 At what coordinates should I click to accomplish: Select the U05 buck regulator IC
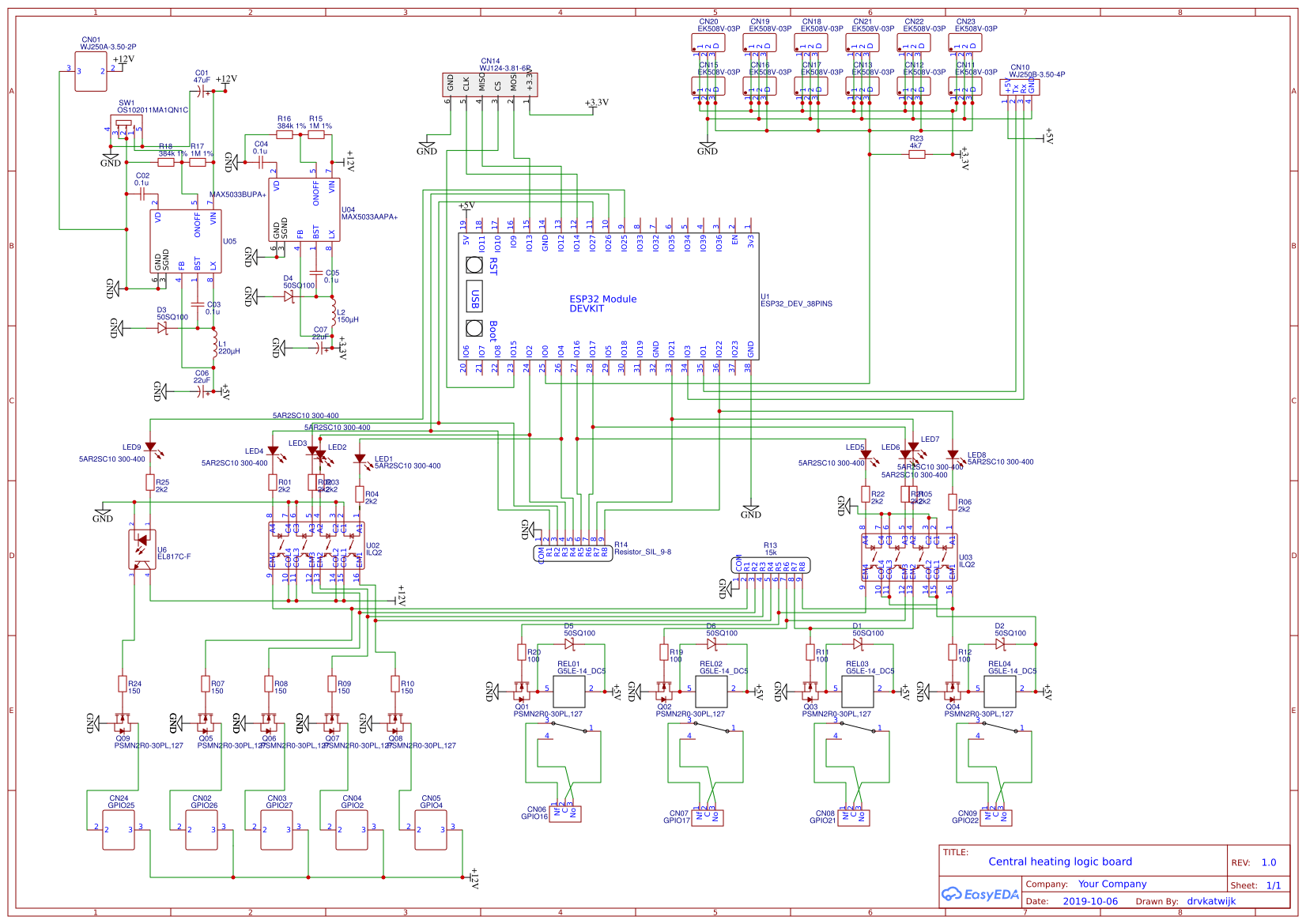[186, 241]
